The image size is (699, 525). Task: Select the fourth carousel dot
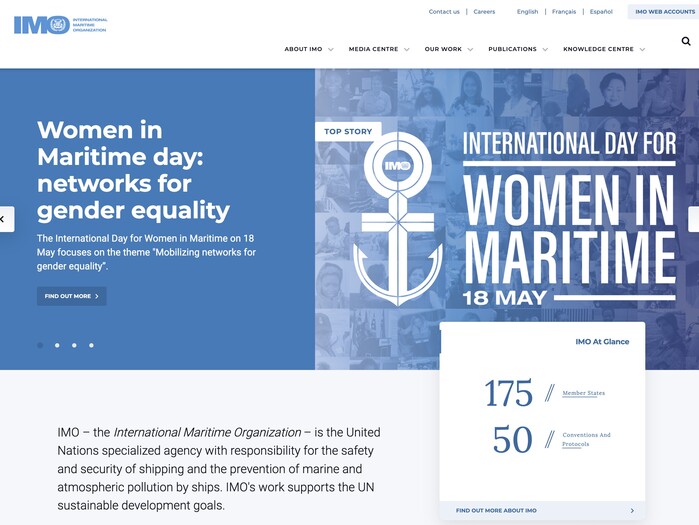(91, 345)
